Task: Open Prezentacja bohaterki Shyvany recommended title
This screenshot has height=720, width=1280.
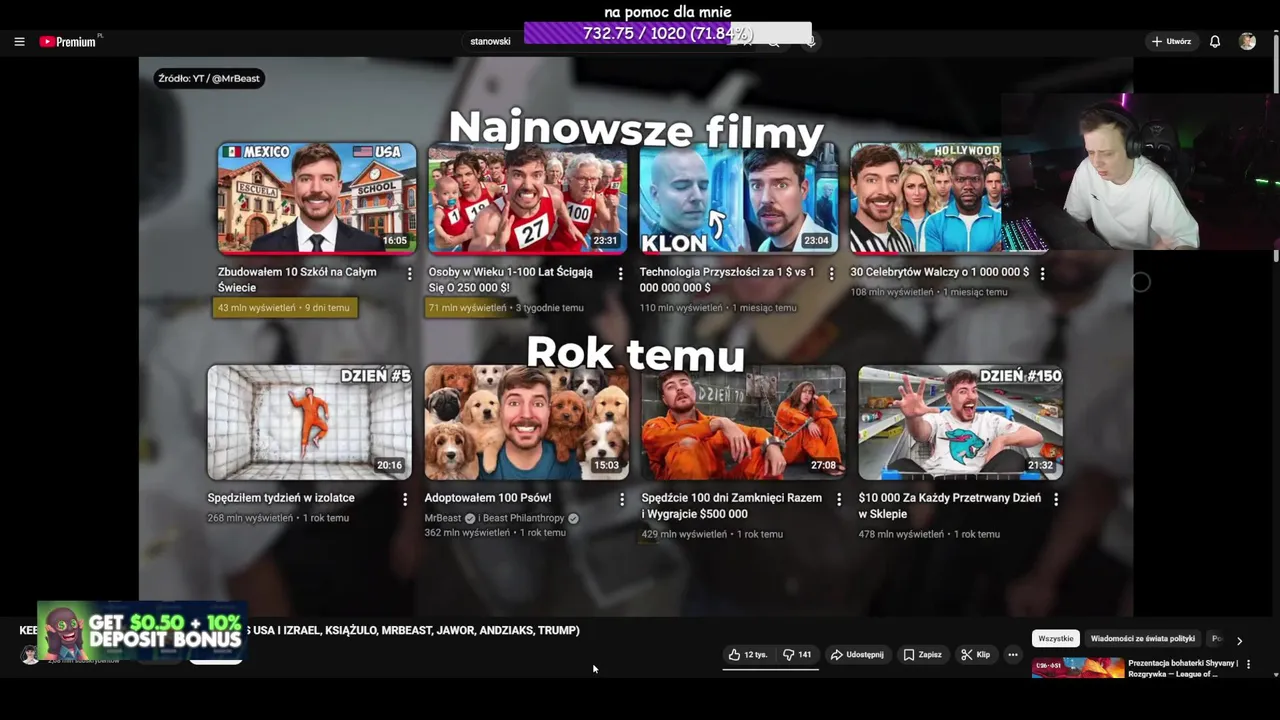Action: (x=1183, y=668)
